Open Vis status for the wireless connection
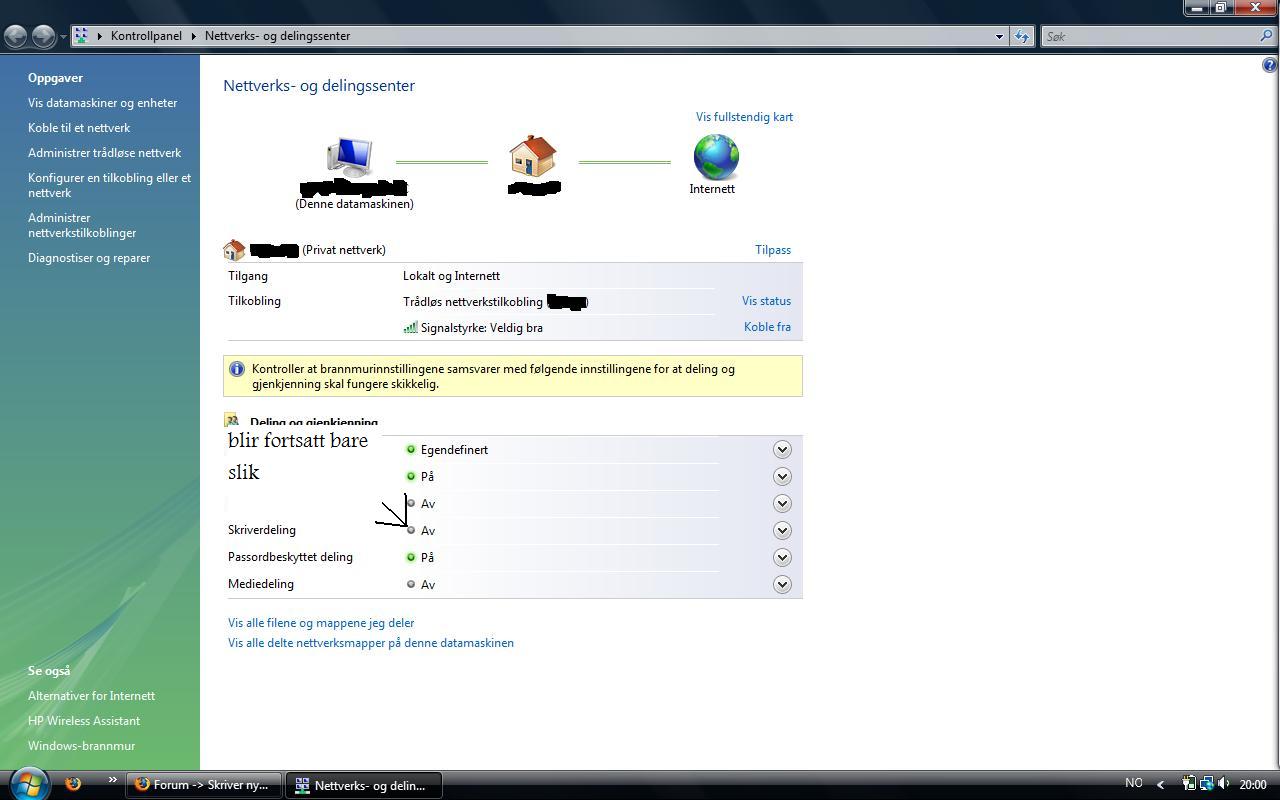 (x=767, y=301)
